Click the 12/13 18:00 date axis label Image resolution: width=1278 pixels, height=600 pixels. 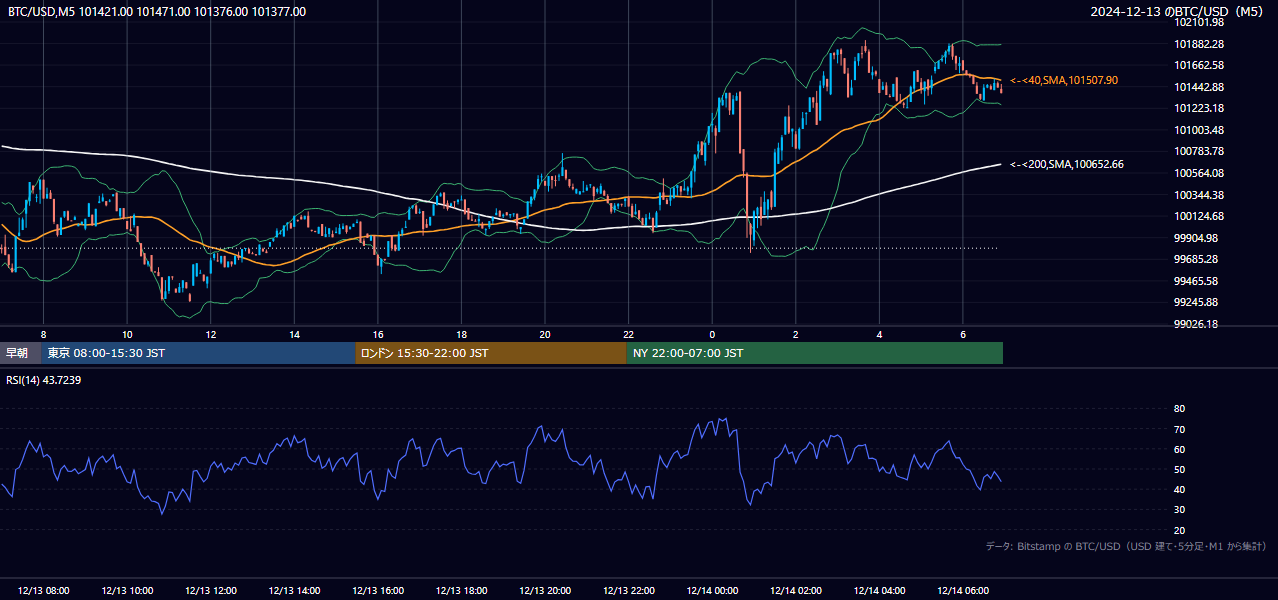[462, 591]
